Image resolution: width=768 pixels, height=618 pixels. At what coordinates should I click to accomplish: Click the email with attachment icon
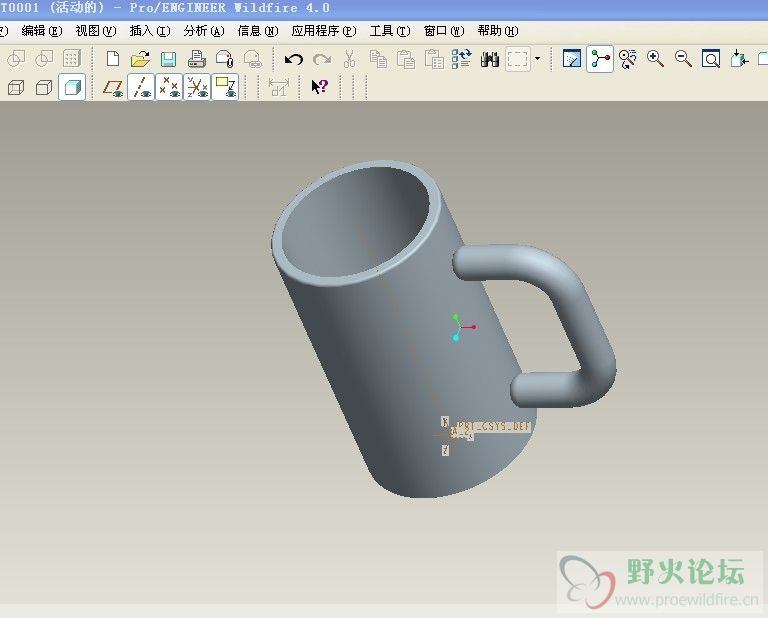click(x=224, y=59)
